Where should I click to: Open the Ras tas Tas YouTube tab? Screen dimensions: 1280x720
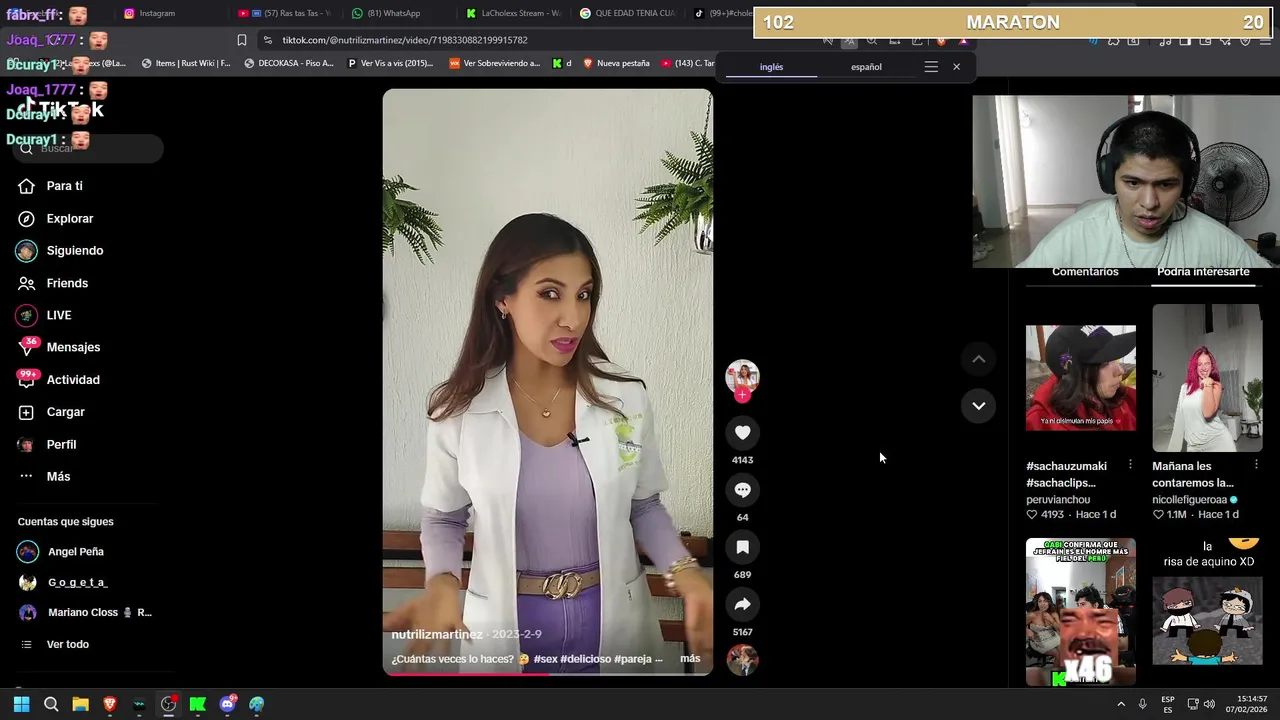pos(285,13)
